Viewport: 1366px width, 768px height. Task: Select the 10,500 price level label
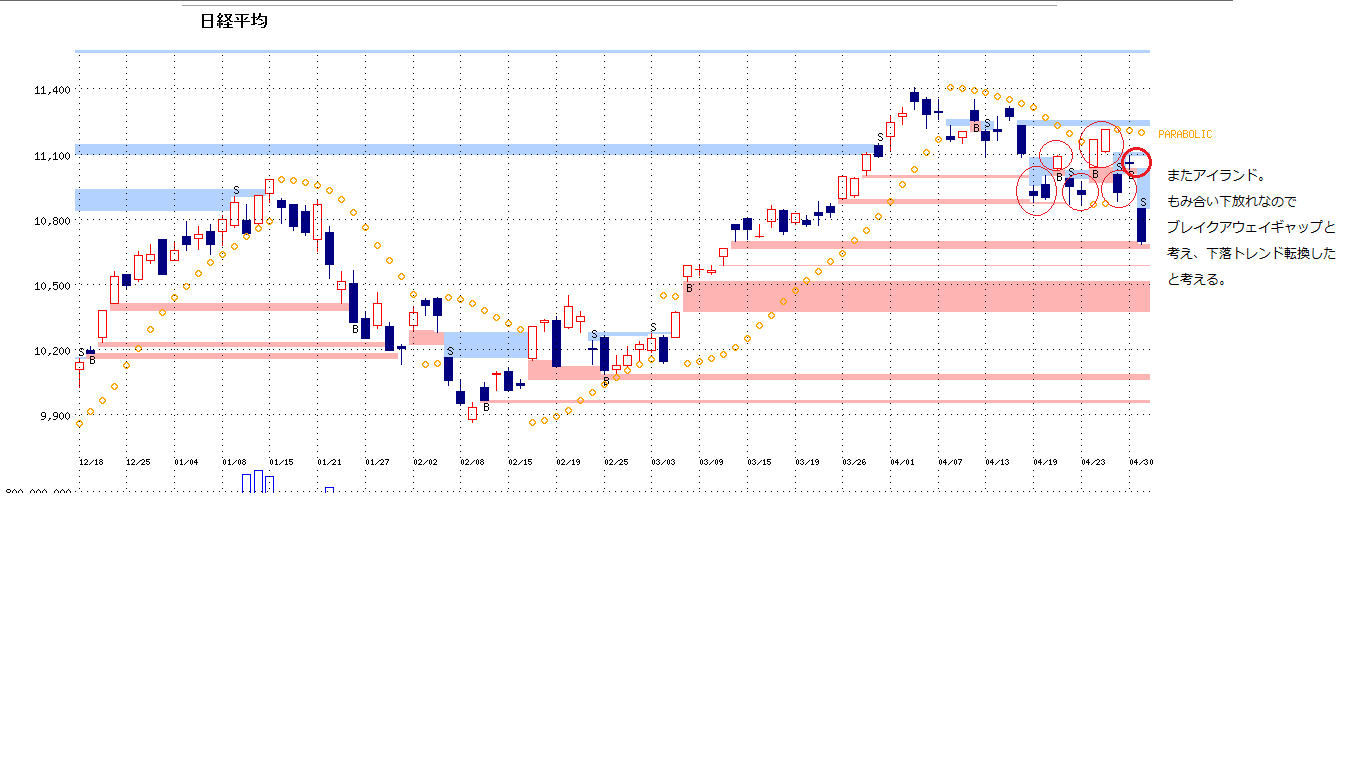click(52, 286)
